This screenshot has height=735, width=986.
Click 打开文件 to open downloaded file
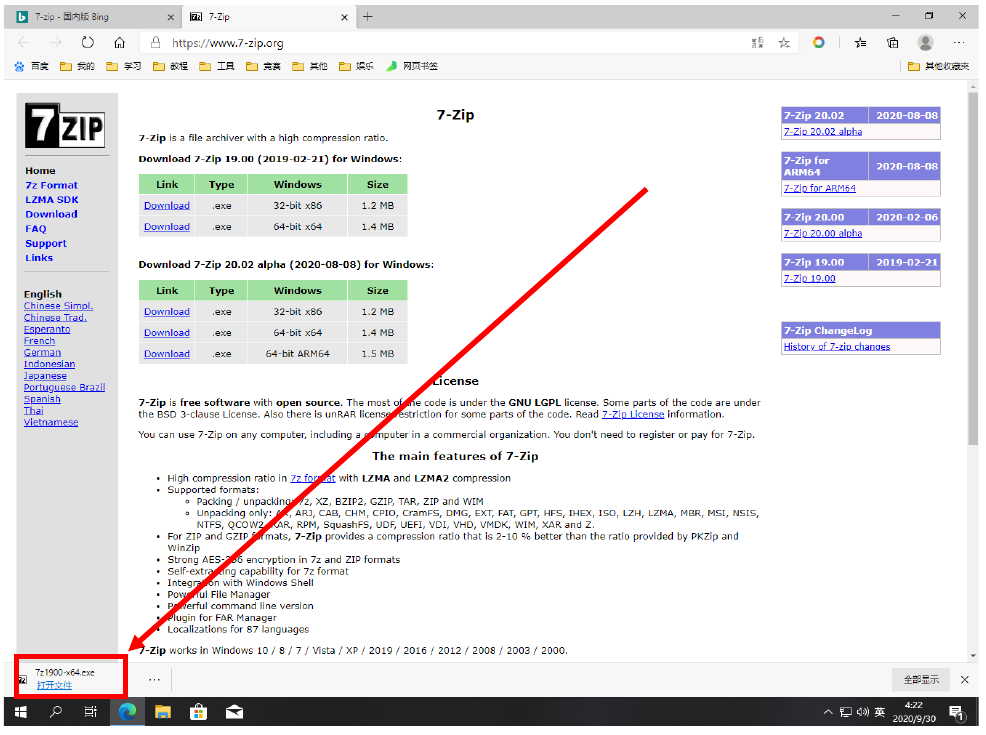click(x=54, y=686)
